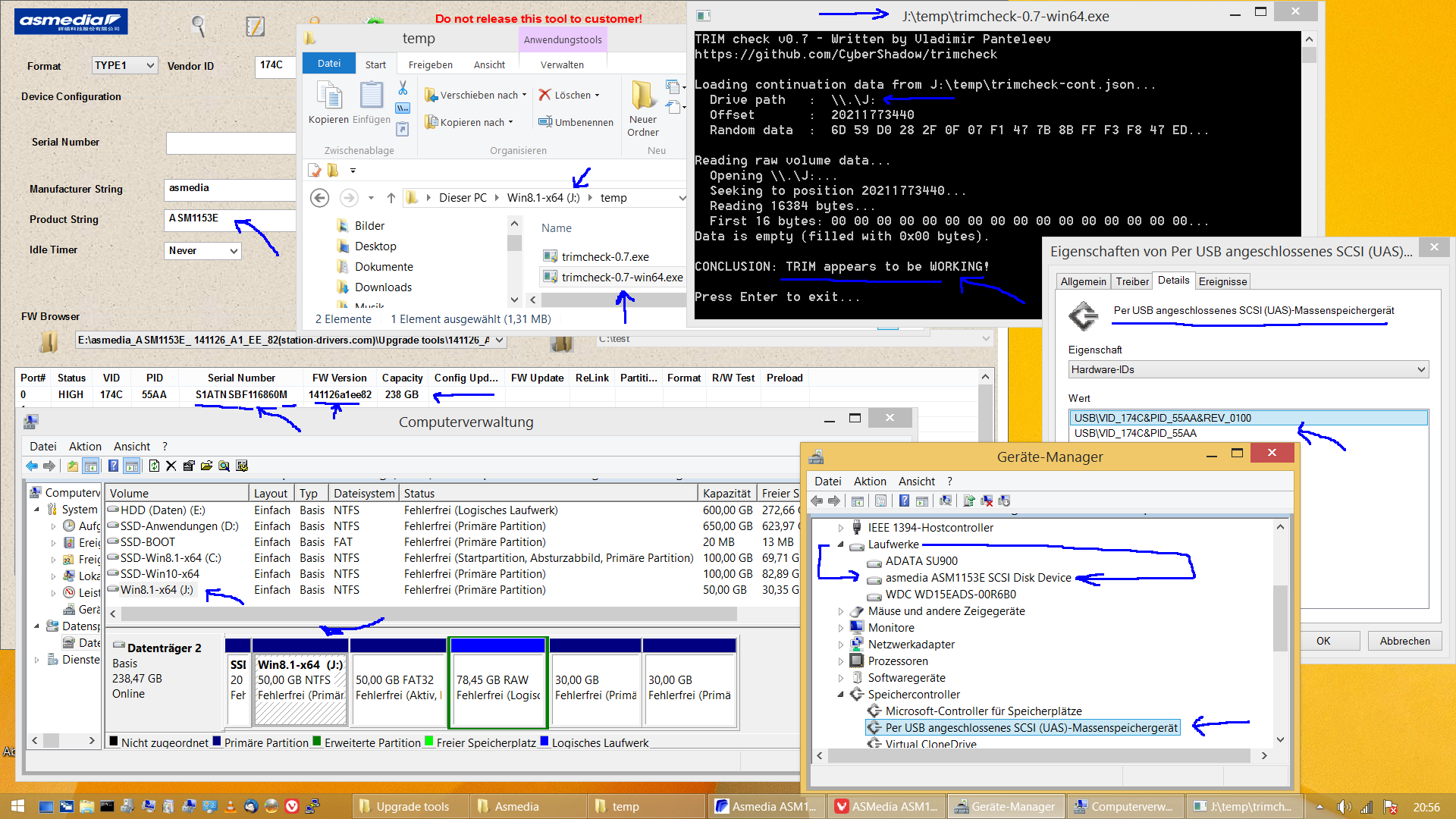Image resolution: width=1456 pixels, height=819 pixels.
Task: Open the Geräte-Manager window from the taskbar
Action: tap(1006, 806)
